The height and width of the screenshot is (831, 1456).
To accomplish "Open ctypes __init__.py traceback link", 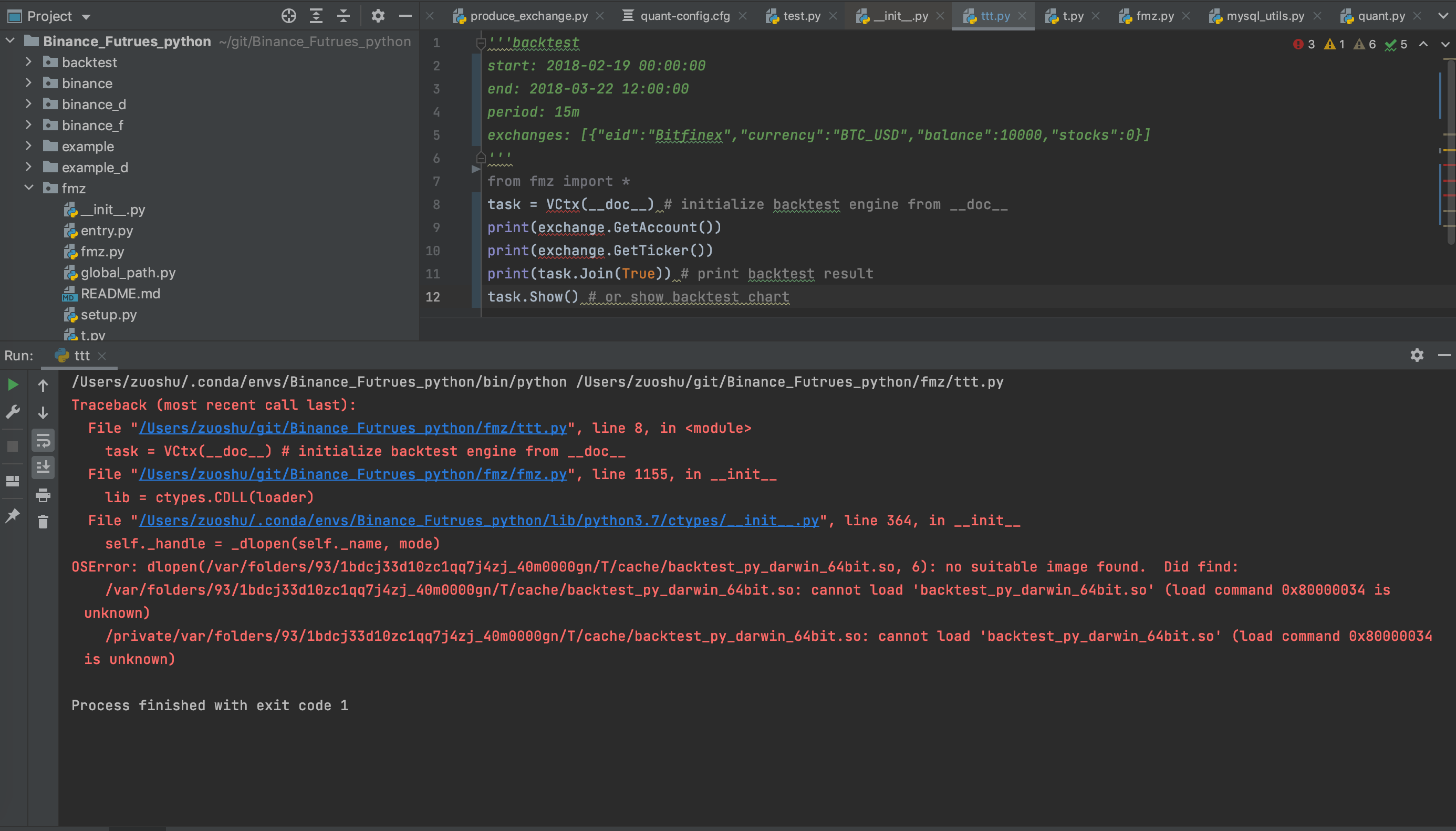I will [x=479, y=521].
